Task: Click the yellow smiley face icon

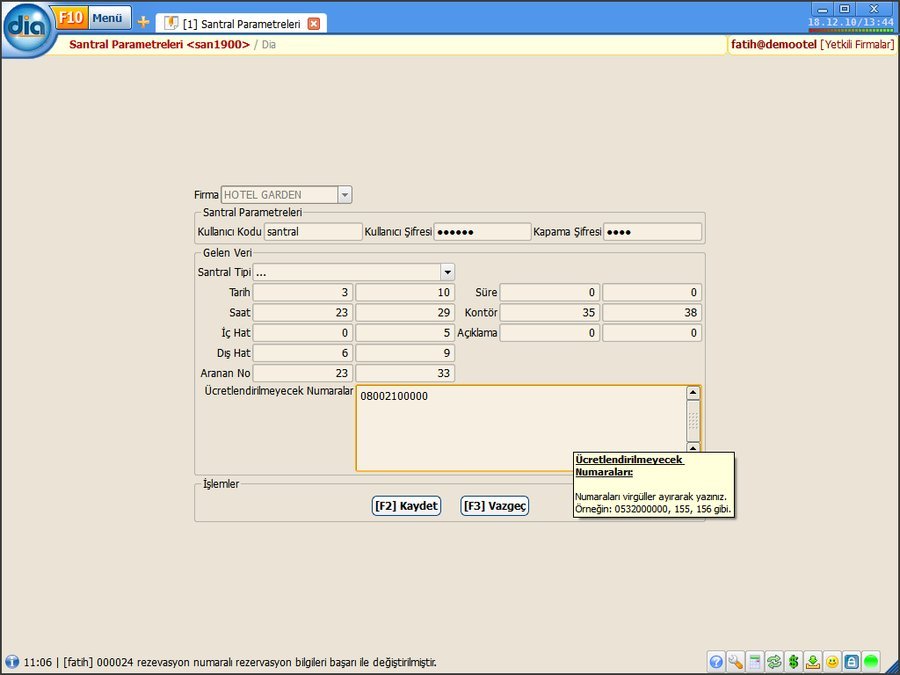Action: (832, 662)
